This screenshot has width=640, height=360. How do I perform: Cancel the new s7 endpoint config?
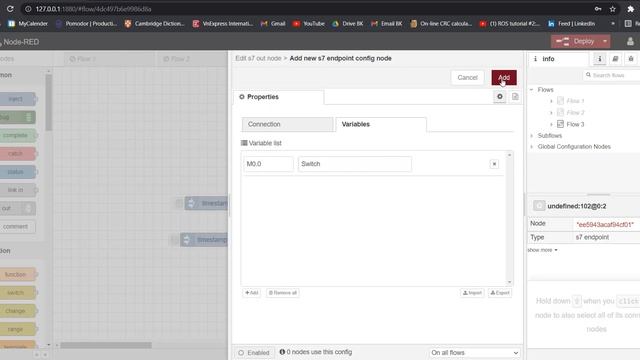click(x=467, y=78)
